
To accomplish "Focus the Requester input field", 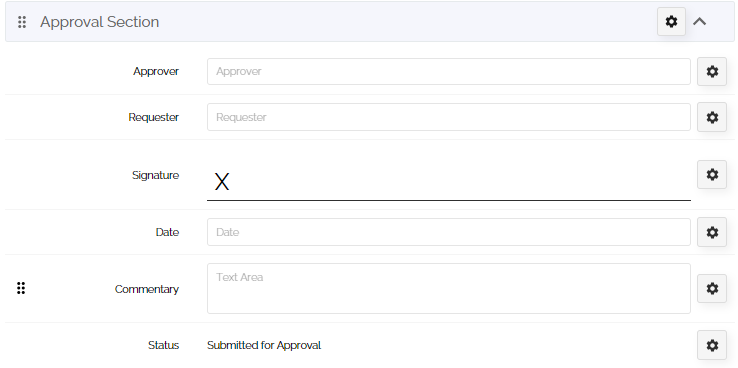I will tap(449, 117).
